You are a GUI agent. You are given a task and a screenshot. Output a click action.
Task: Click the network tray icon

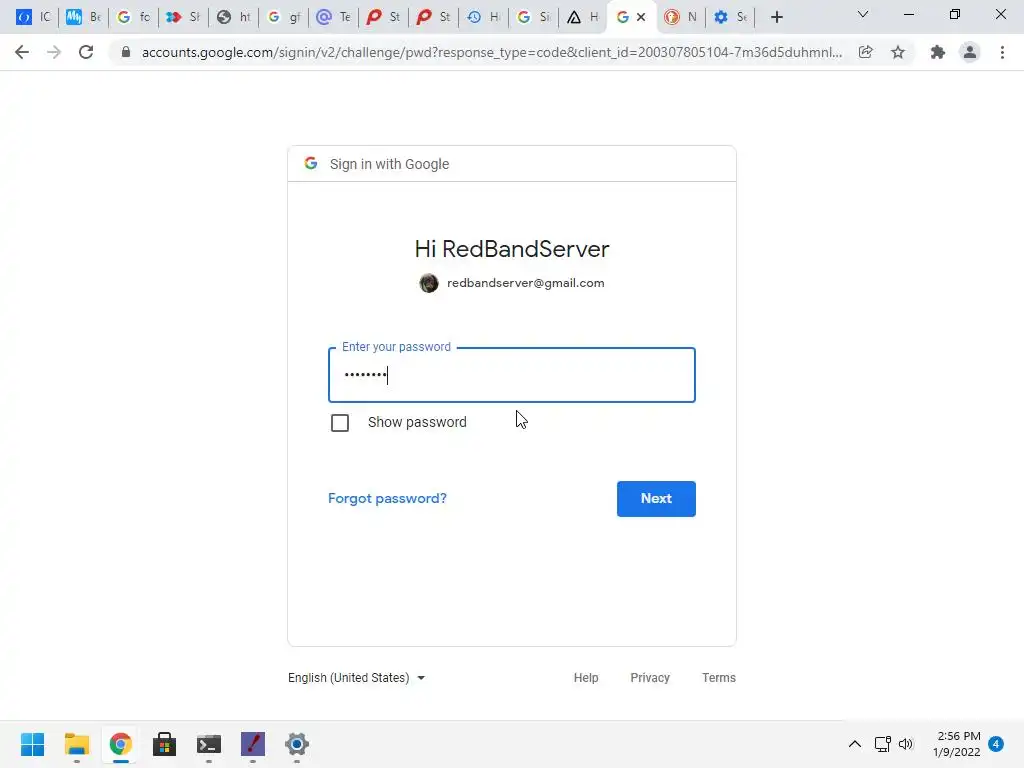tap(883, 744)
